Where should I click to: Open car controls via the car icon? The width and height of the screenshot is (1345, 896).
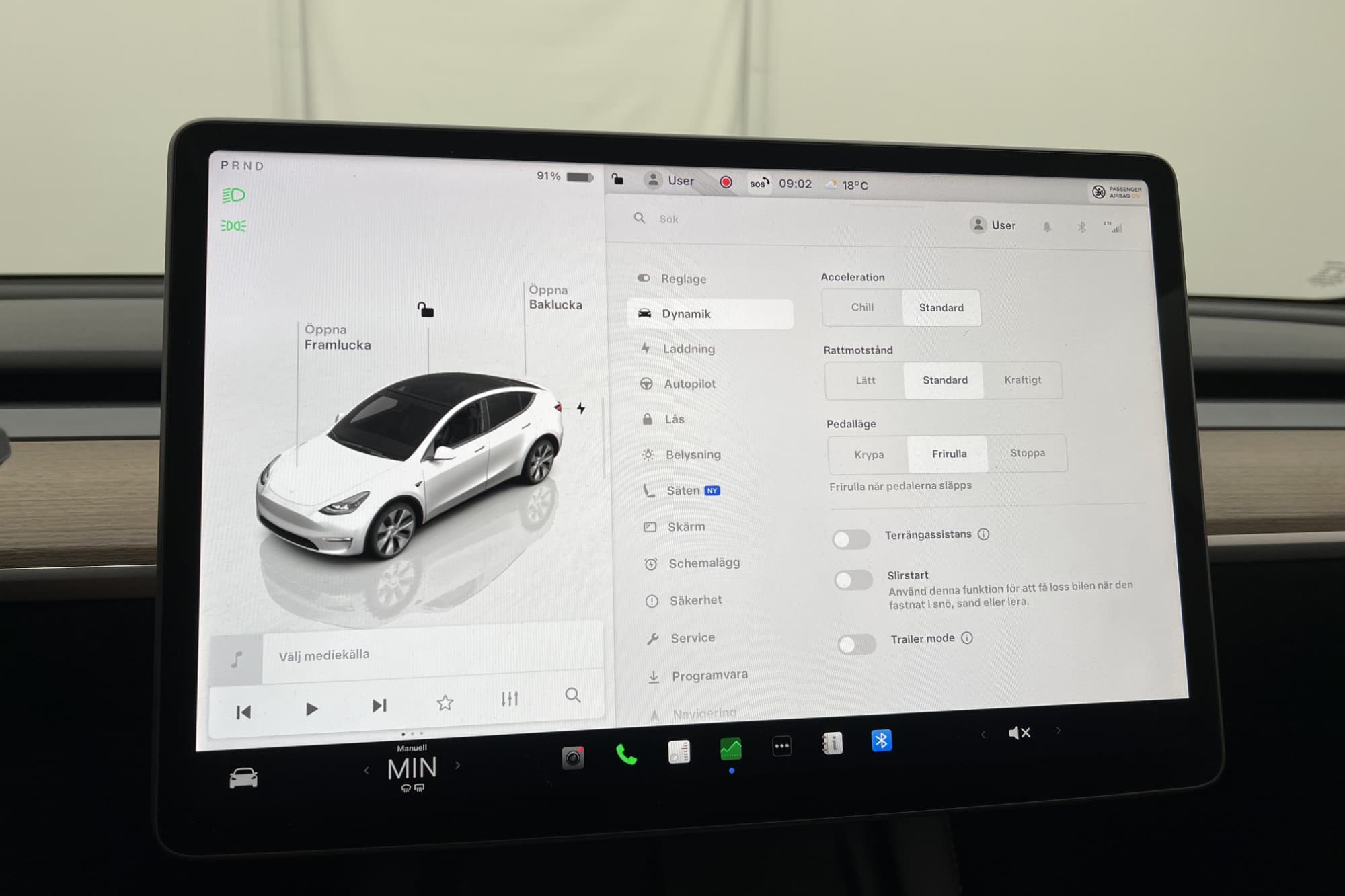click(243, 778)
